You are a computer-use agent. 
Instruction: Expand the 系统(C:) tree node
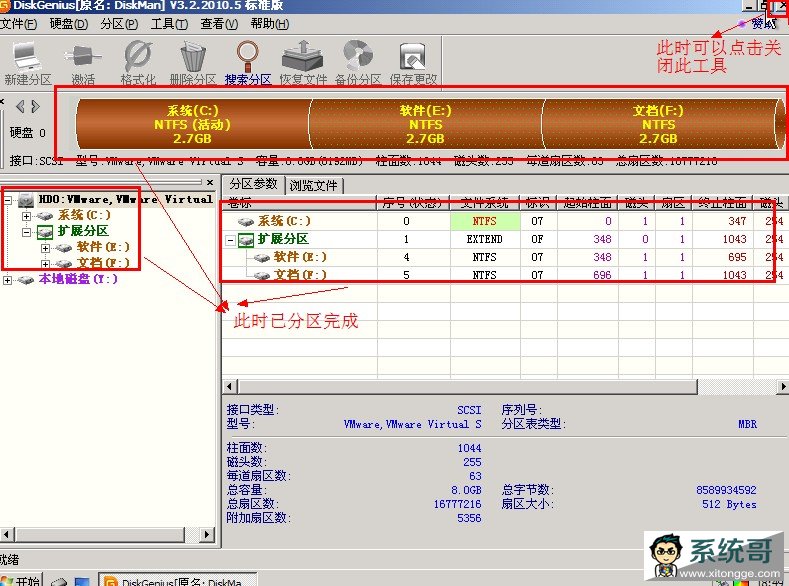26,216
